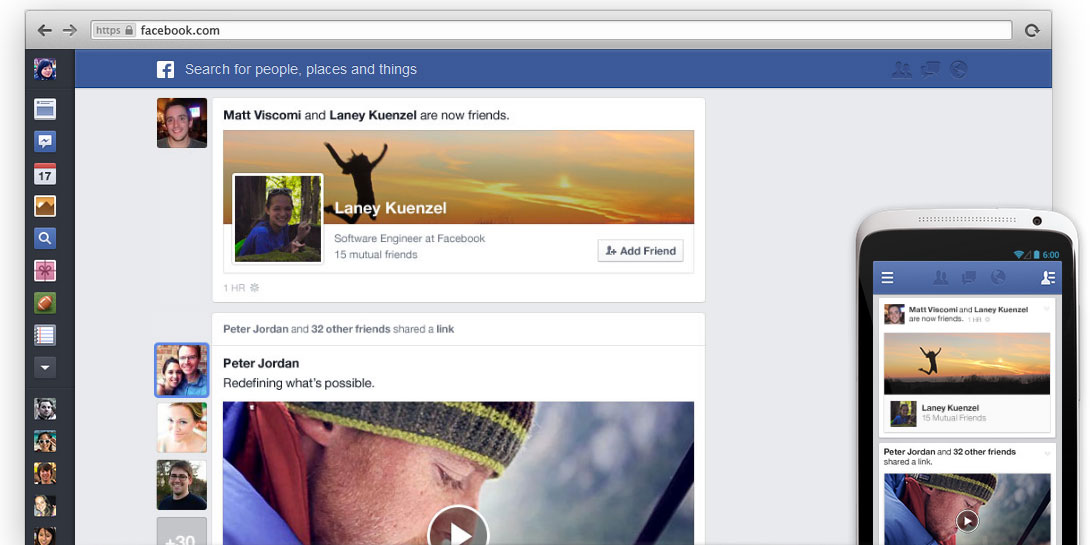Select the blonde woman avatar thumbnail
The height and width of the screenshot is (545, 1090).
point(182,428)
